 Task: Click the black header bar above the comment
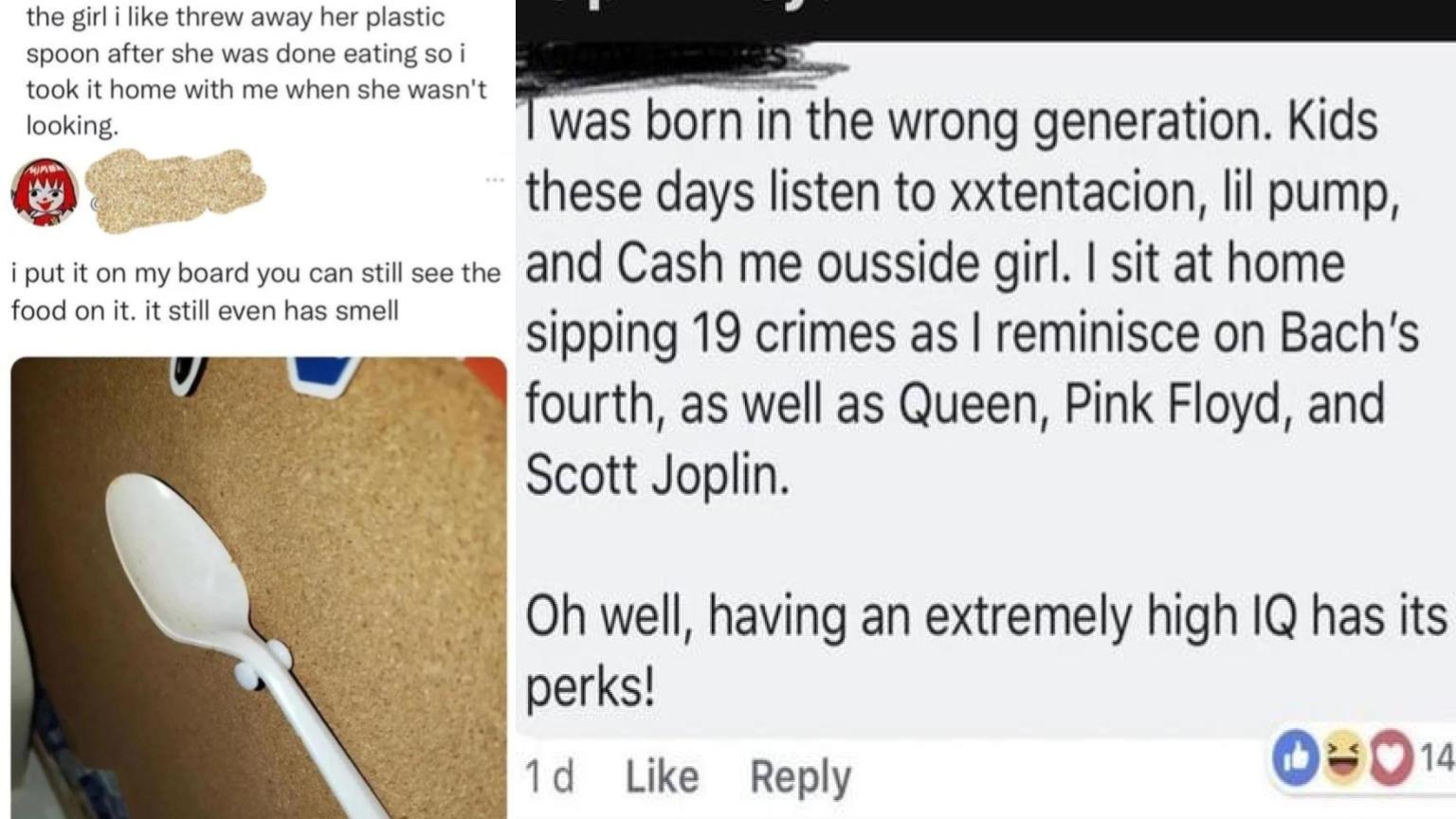pyautogui.click(x=986, y=20)
